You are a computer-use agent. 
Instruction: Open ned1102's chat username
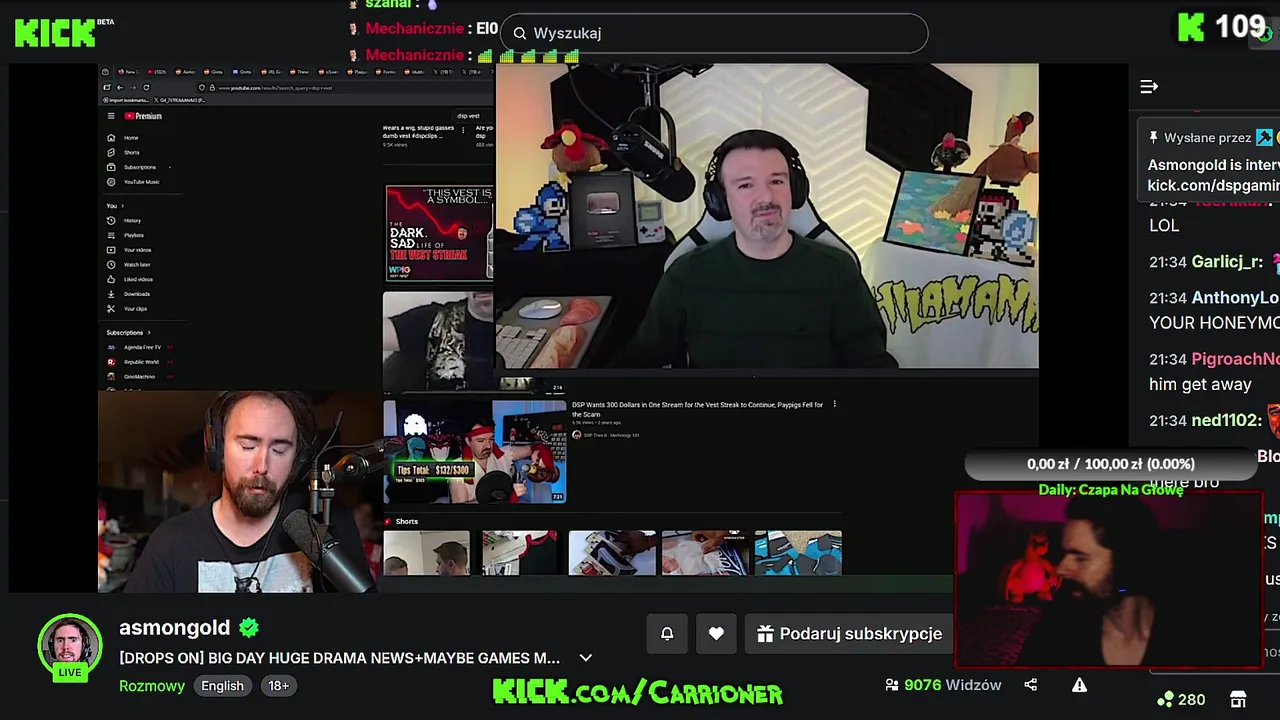pyautogui.click(x=1226, y=420)
